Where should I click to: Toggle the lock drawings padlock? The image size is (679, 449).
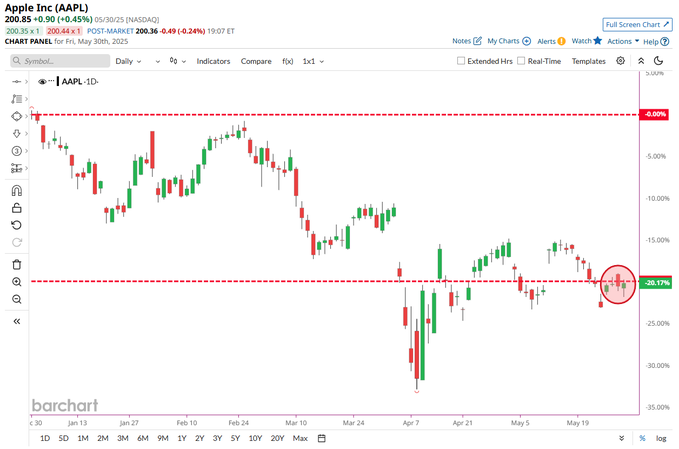coord(16,208)
